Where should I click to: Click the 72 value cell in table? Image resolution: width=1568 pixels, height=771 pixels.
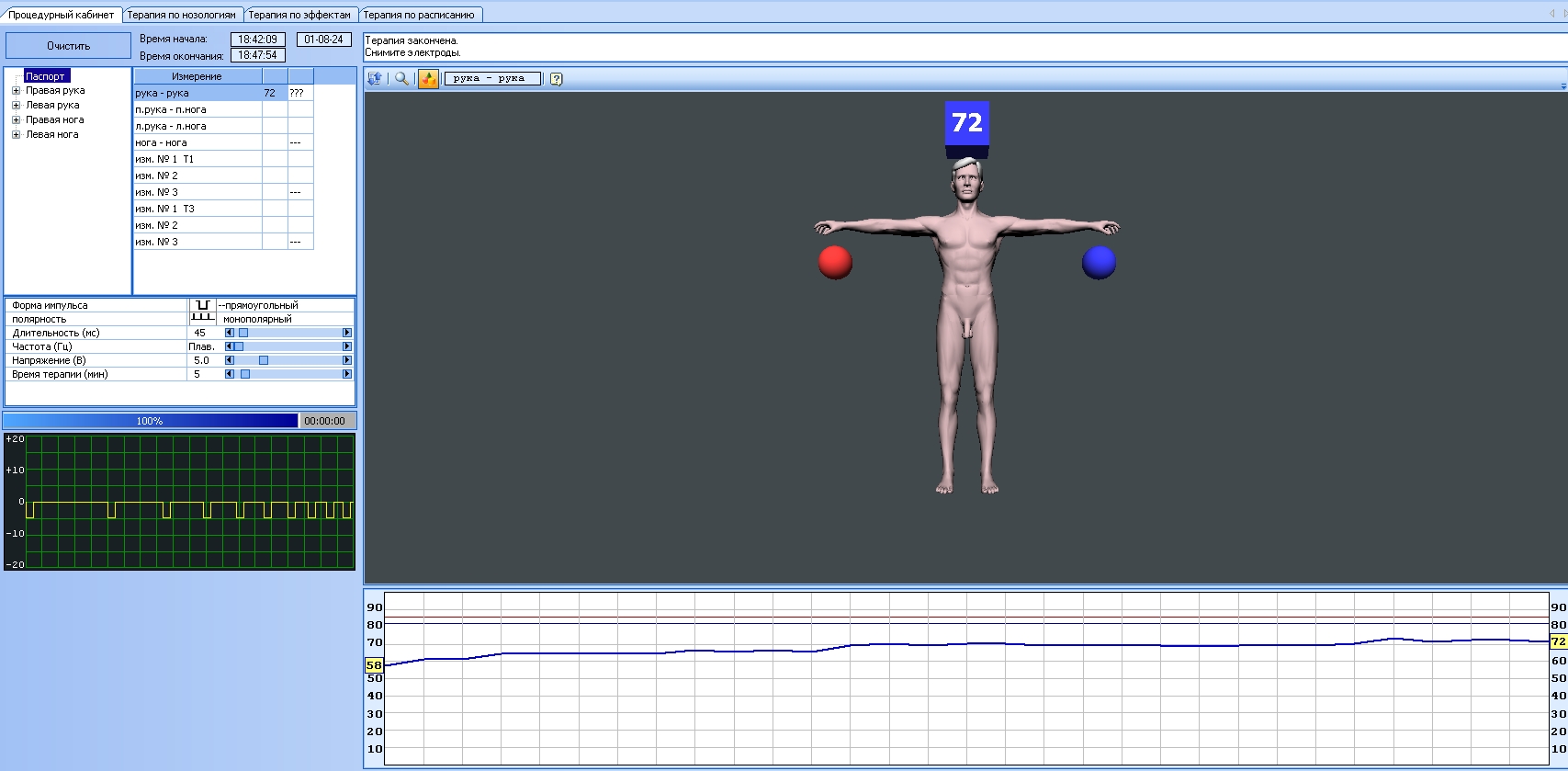point(275,93)
